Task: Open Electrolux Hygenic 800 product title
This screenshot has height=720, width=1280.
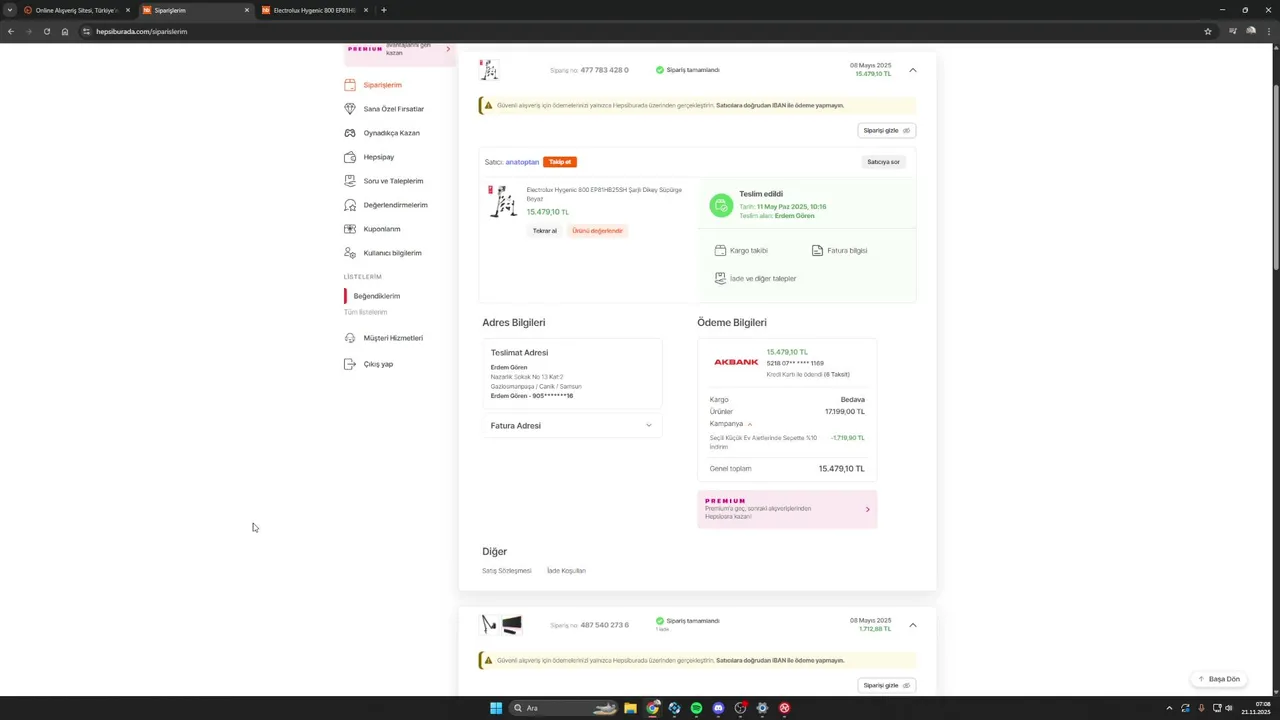Action: (604, 194)
